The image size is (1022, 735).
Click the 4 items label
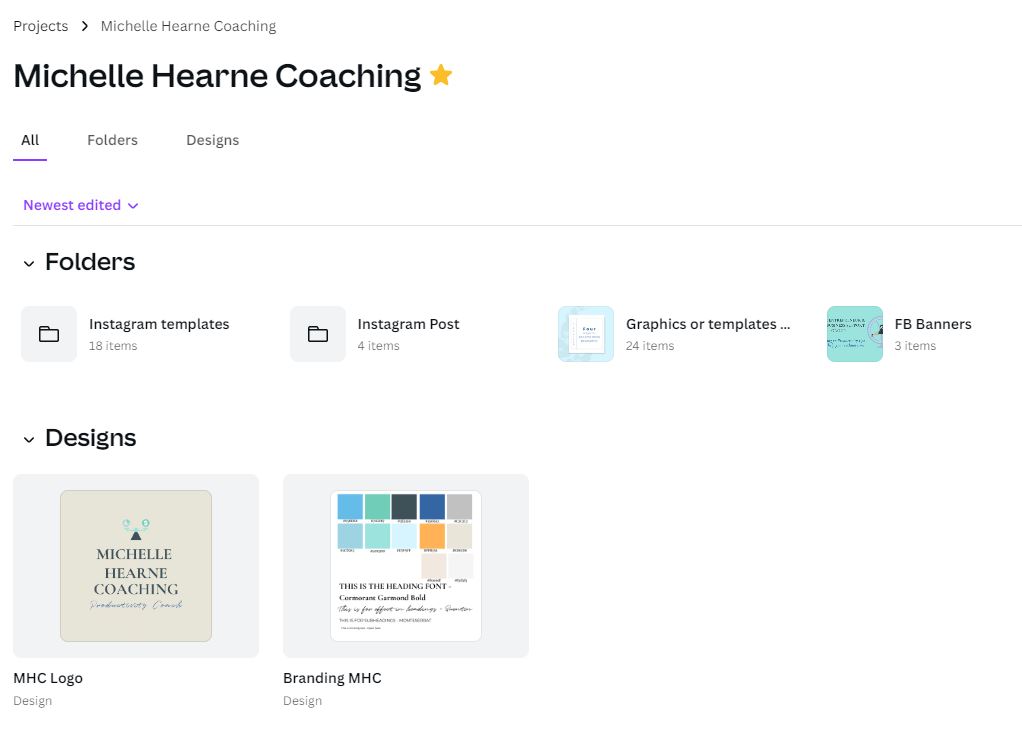[378, 345]
